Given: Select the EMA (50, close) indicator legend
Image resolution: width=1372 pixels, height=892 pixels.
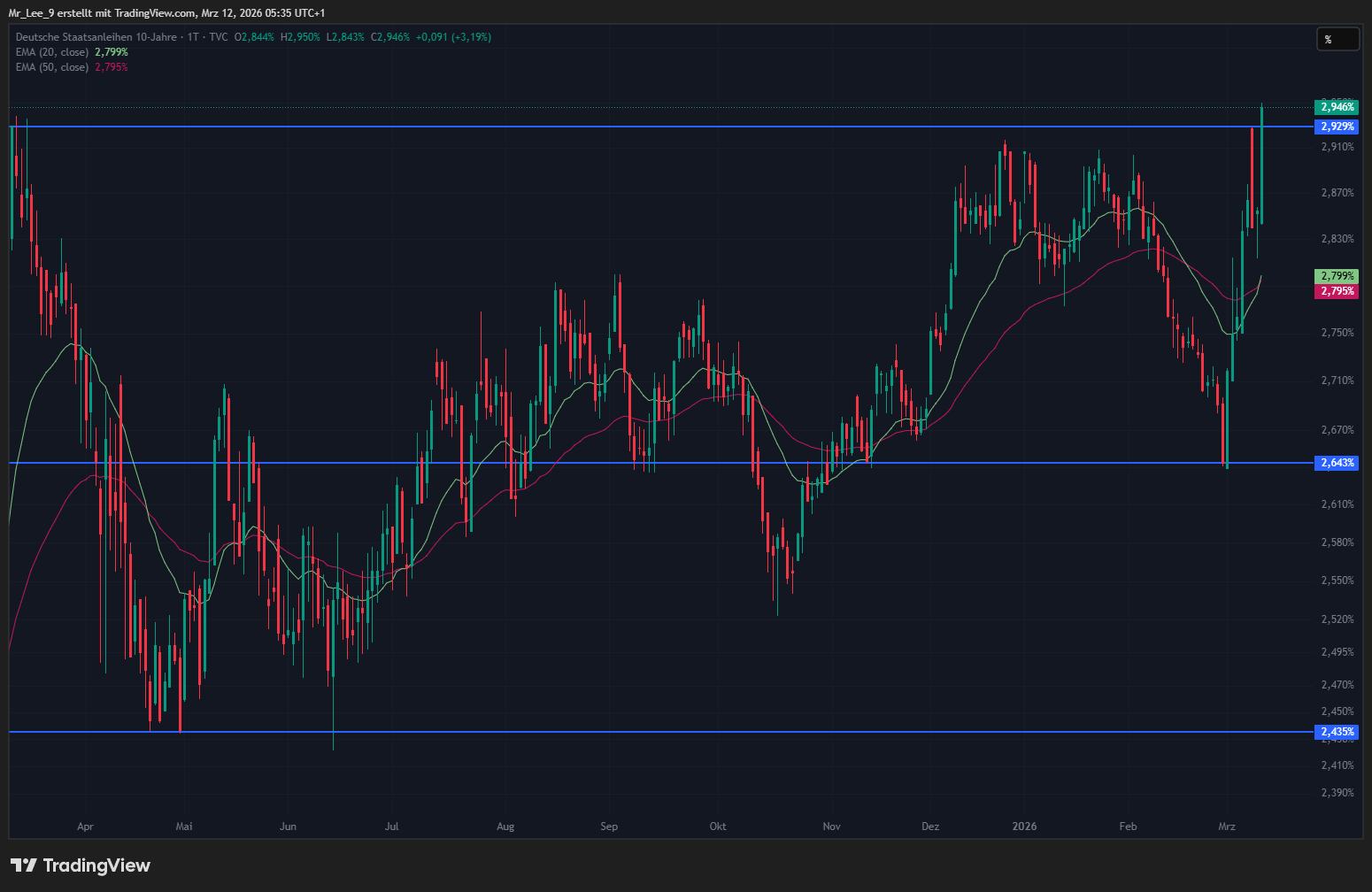Looking at the screenshot, I should coord(52,67).
